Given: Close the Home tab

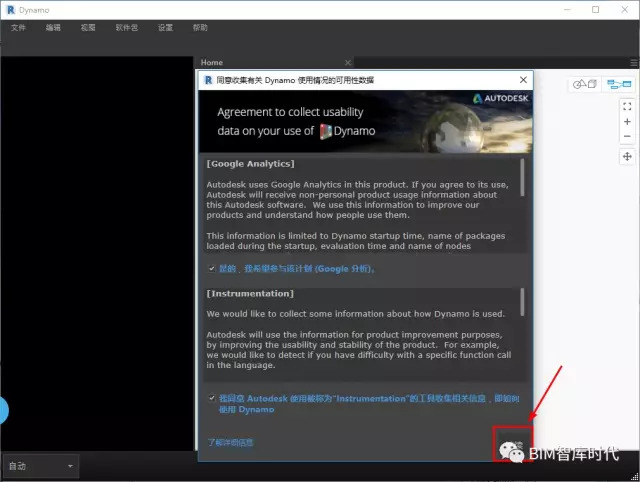Looking at the screenshot, I should coord(348,62).
